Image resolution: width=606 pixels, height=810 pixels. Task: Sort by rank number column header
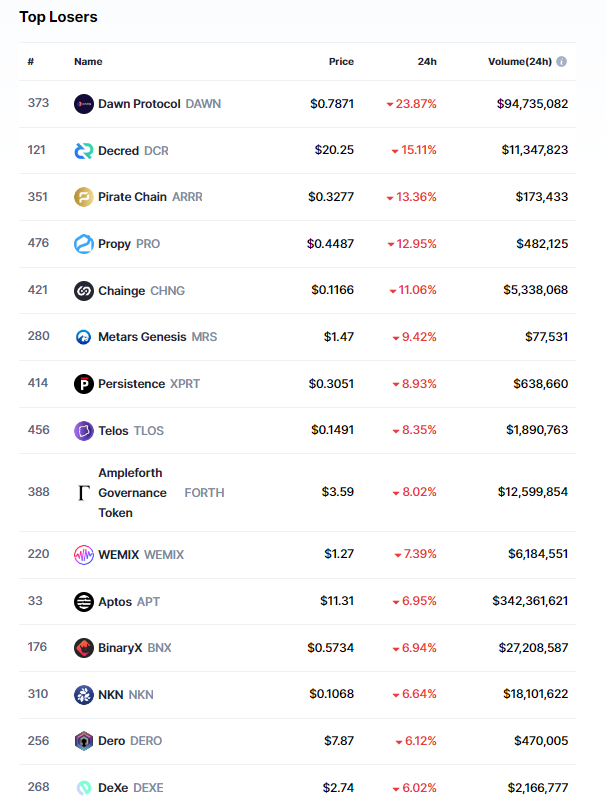[x=31, y=62]
